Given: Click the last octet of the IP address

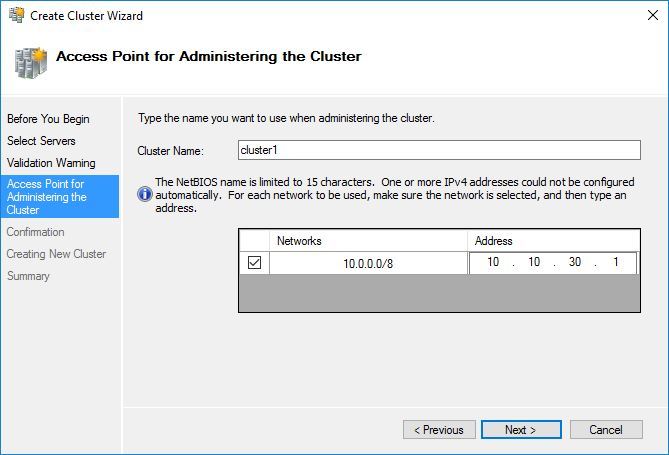Looking at the screenshot, I should [x=614, y=263].
